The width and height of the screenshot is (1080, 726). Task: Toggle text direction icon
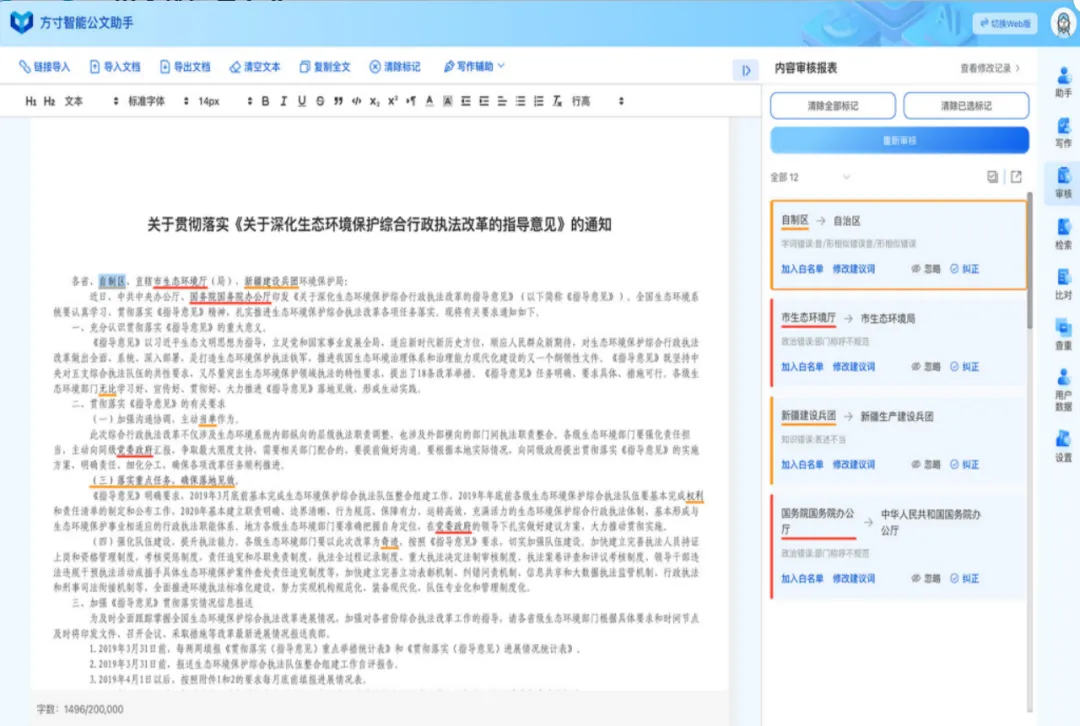(411, 101)
